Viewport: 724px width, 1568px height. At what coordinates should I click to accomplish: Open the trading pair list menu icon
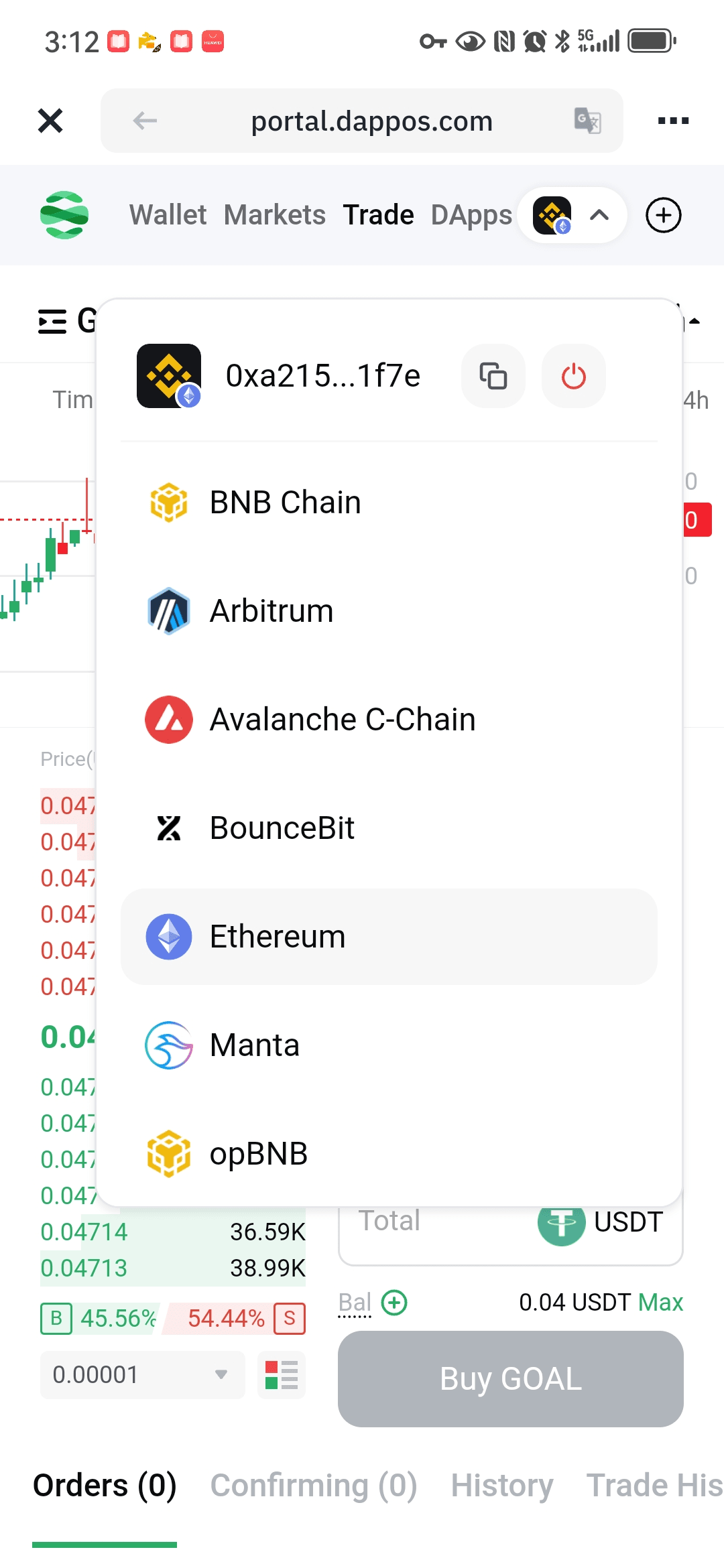tap(52, 322)
